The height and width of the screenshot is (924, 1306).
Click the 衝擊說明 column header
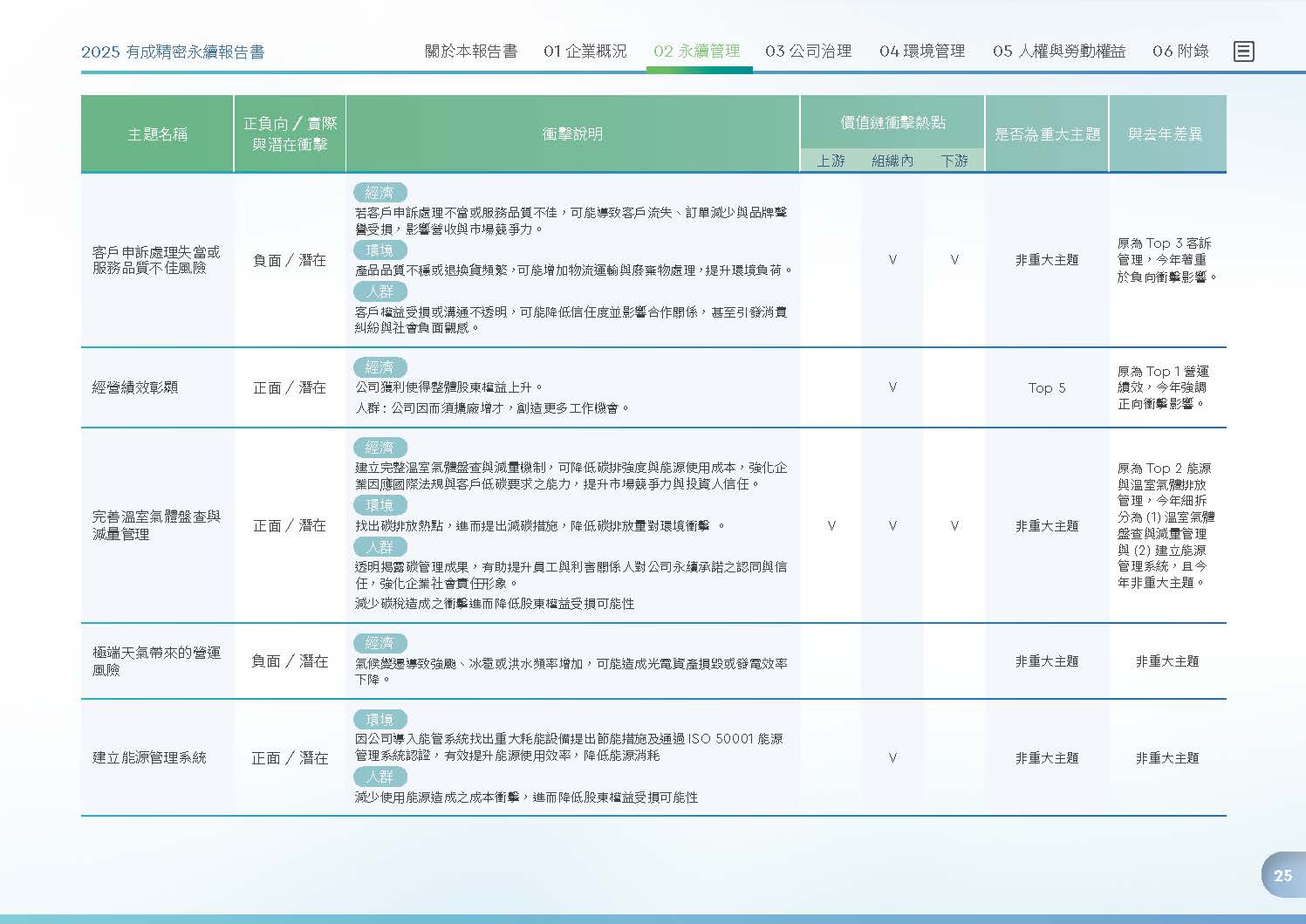coord(572,134)
